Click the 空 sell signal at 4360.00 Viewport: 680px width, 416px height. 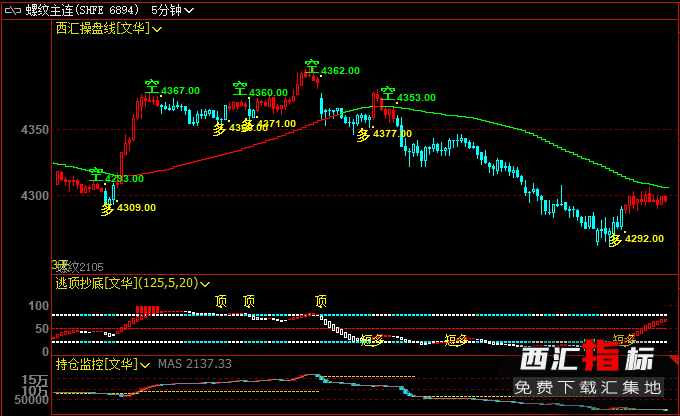(x=240, y=88)
